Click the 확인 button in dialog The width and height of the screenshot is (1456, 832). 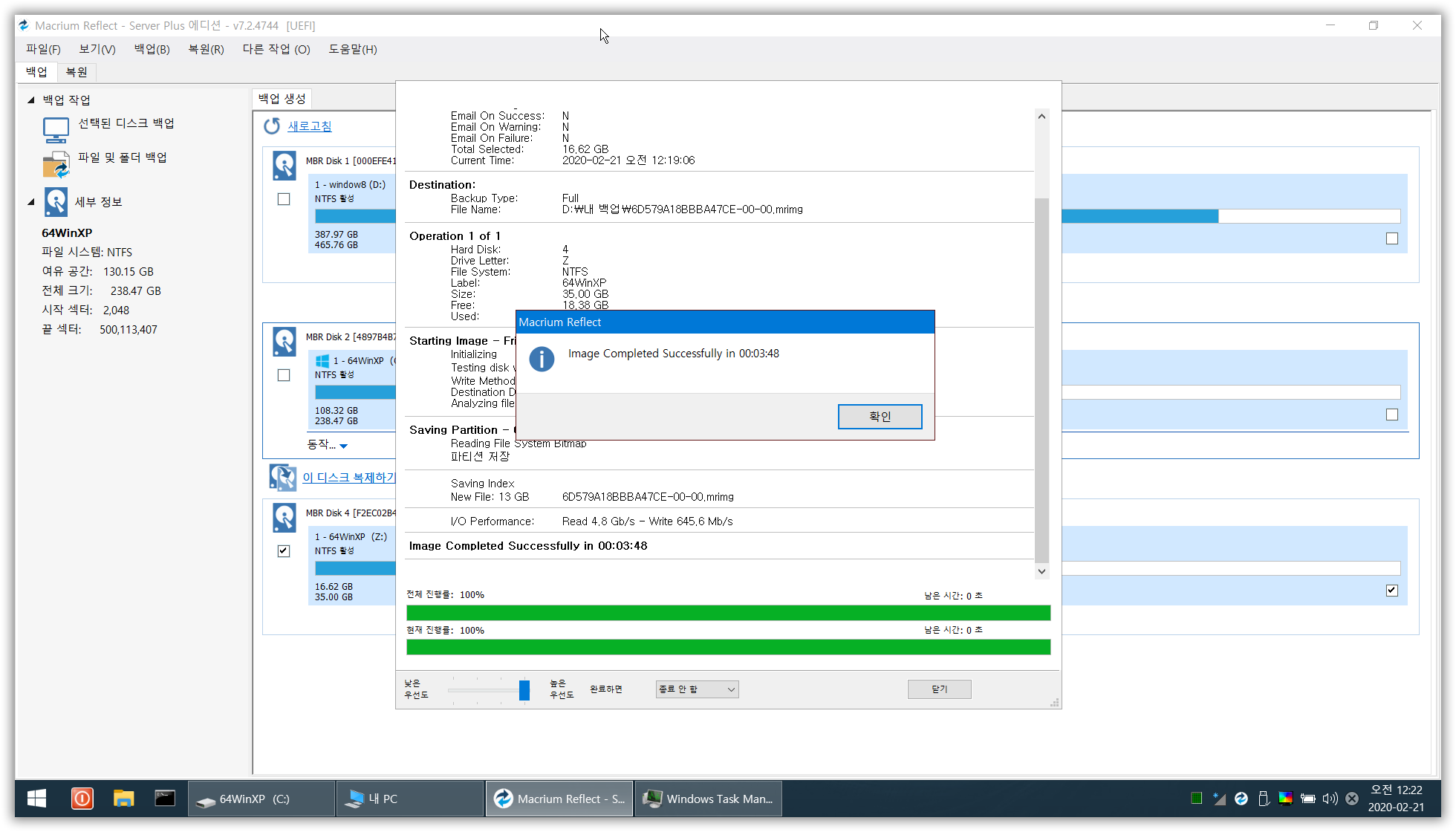pos(880,417)
